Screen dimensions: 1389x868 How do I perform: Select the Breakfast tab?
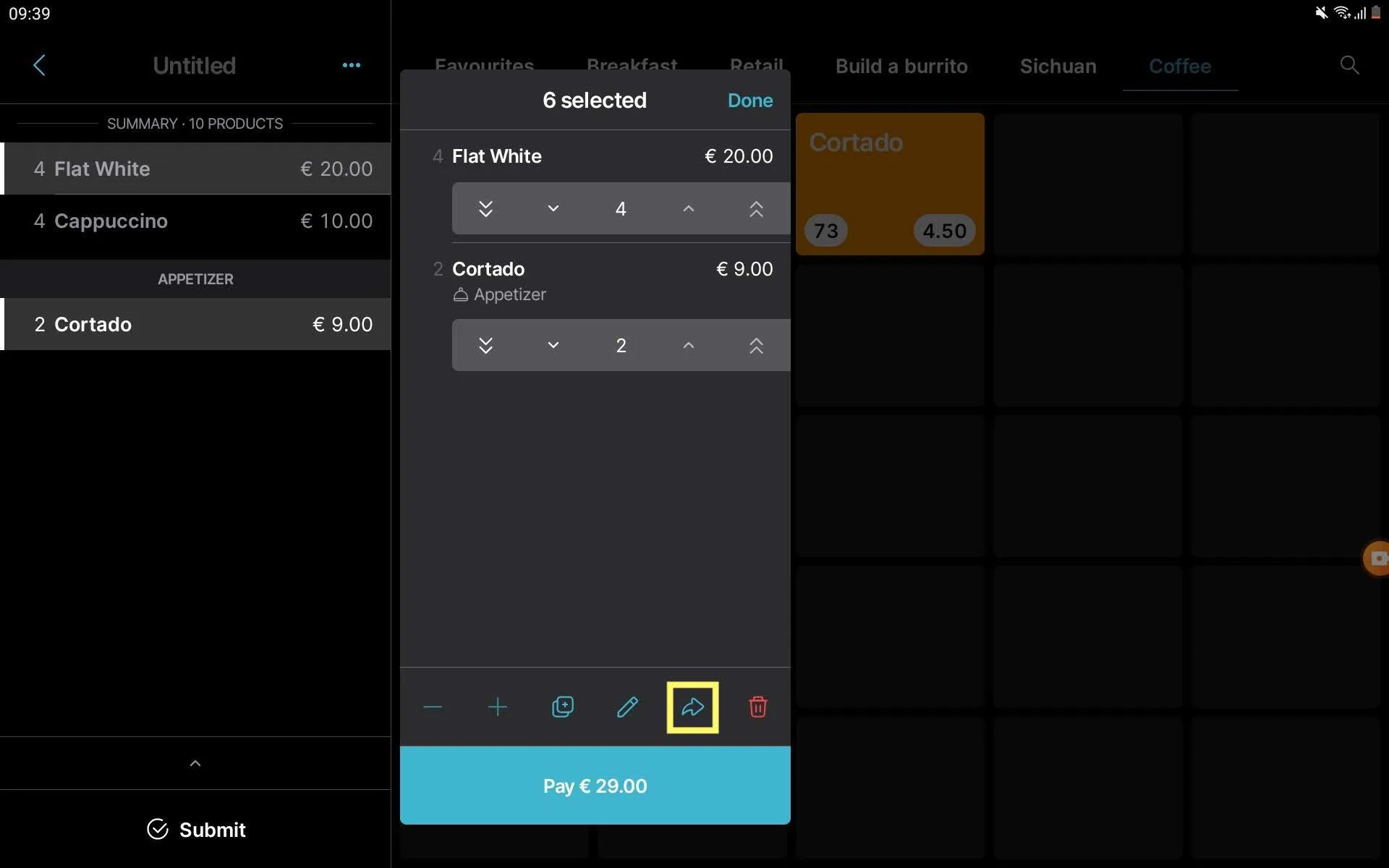632,65
